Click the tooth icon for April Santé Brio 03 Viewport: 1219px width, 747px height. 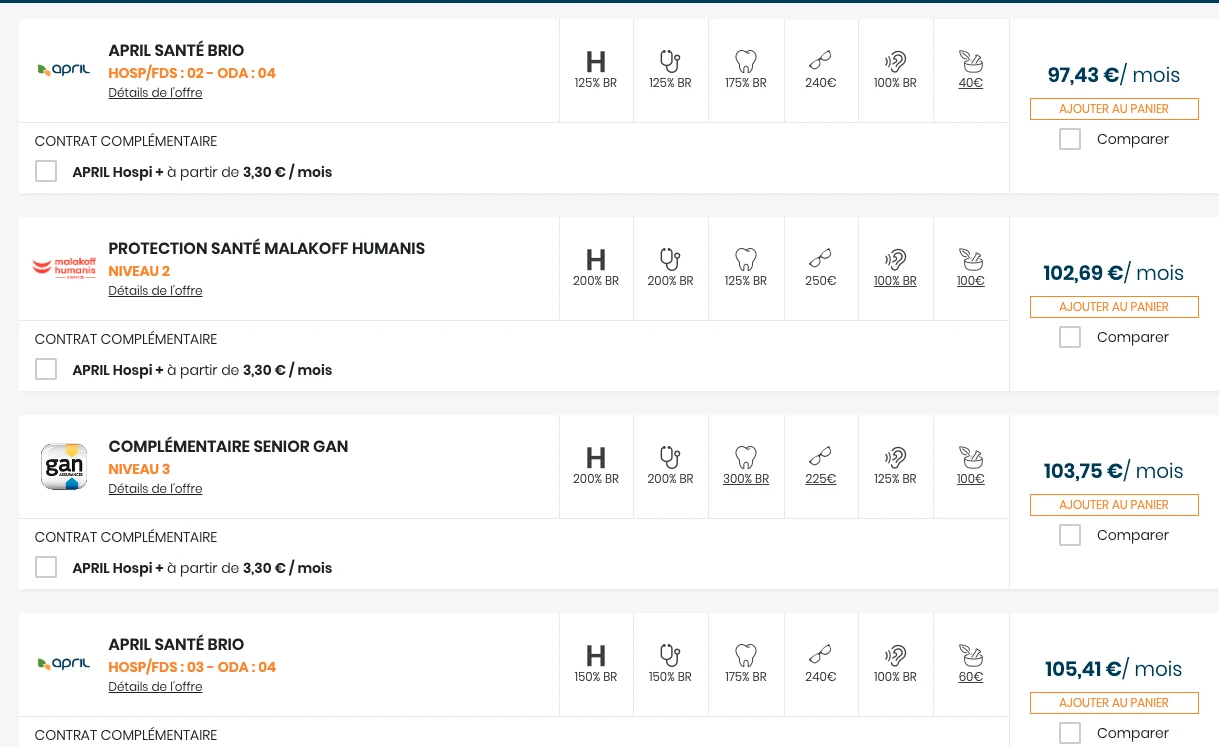tap(746, 655)
